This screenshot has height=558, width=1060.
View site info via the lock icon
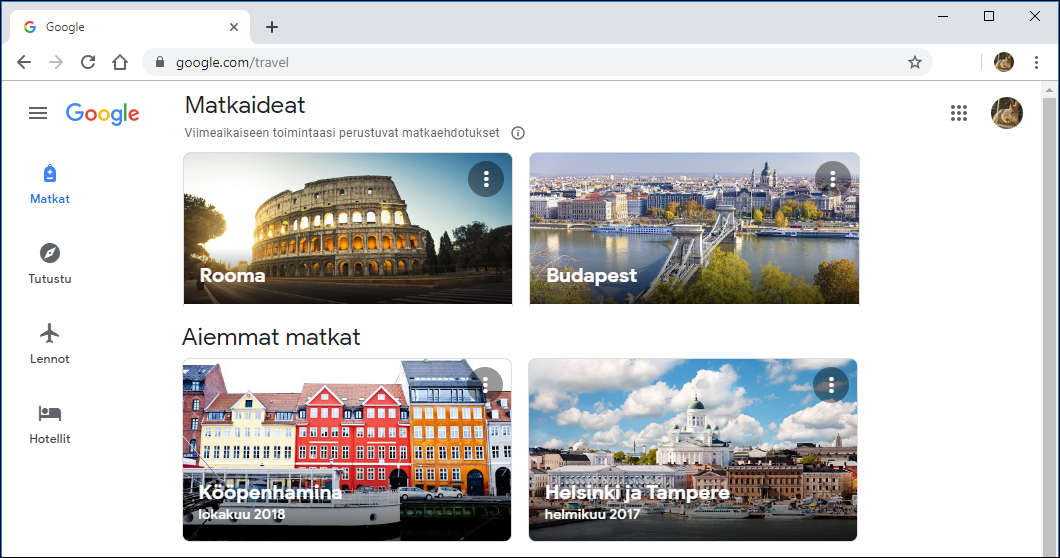point(160,62)
